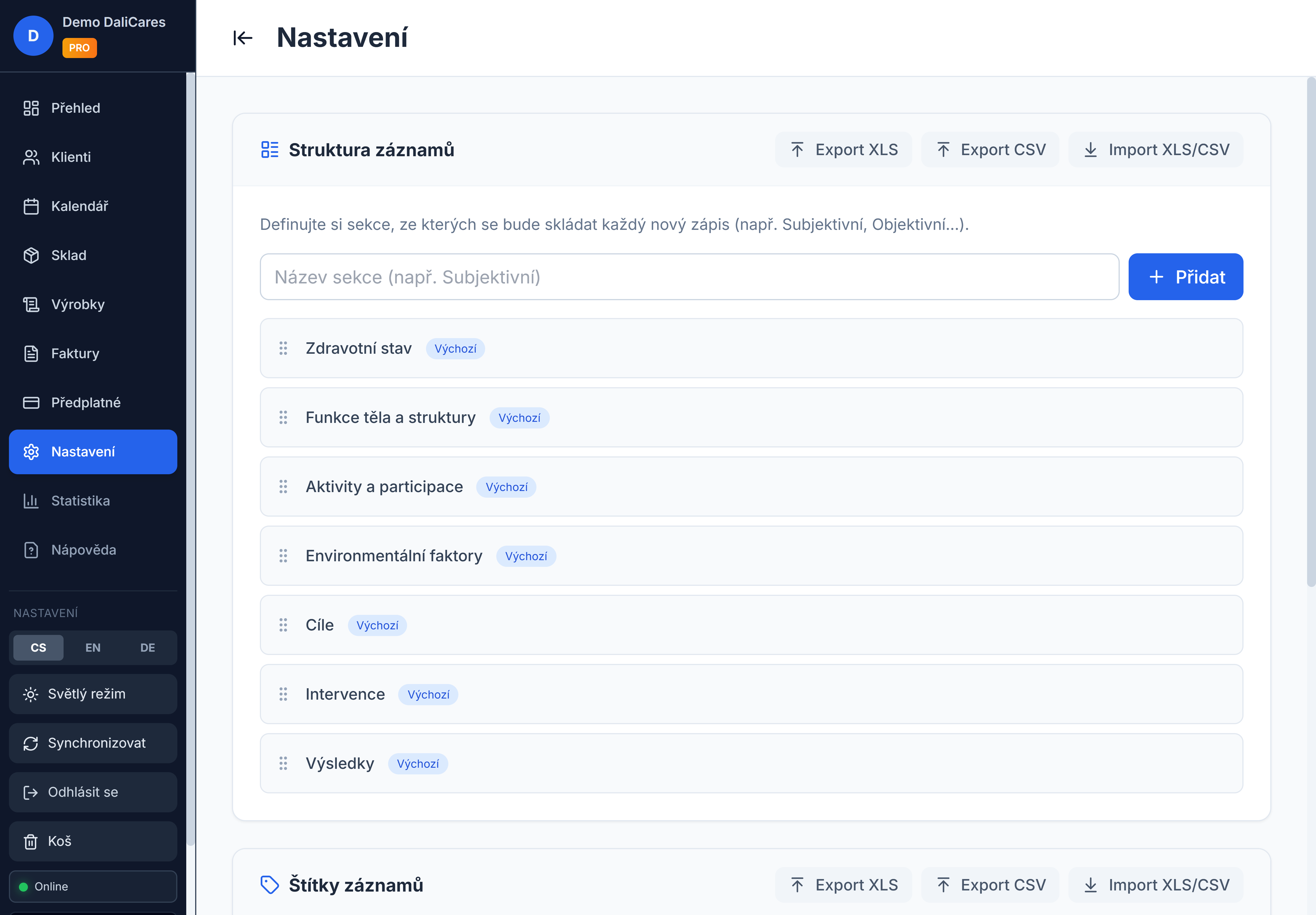Export Struktura záznamů as XLS
Viewport: 1316px width, 915px height.
[x=843, y=150]
